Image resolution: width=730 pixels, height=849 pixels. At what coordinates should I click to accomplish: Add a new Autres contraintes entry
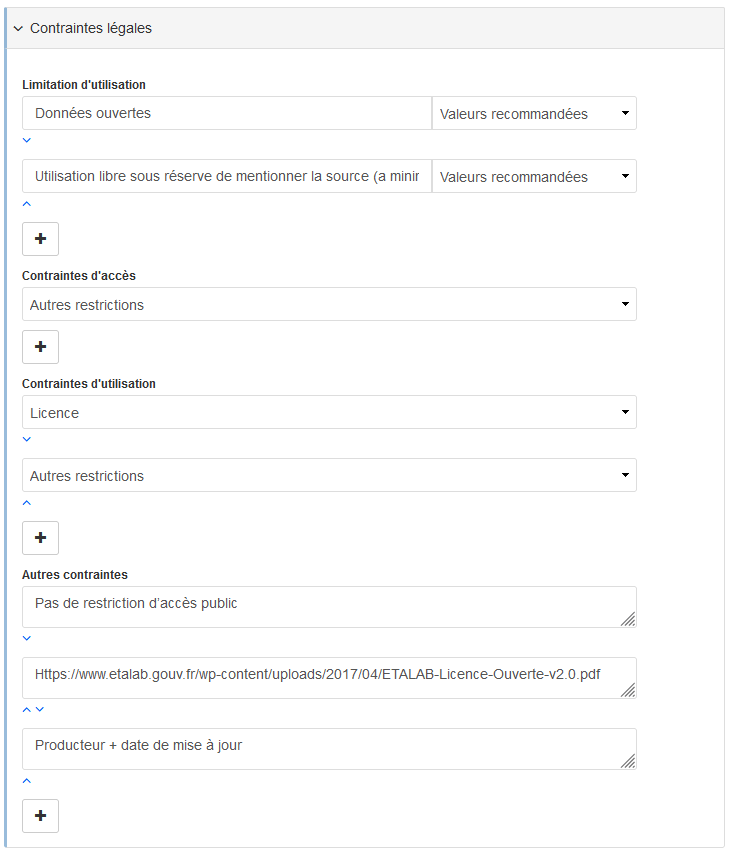coord(40,816)
